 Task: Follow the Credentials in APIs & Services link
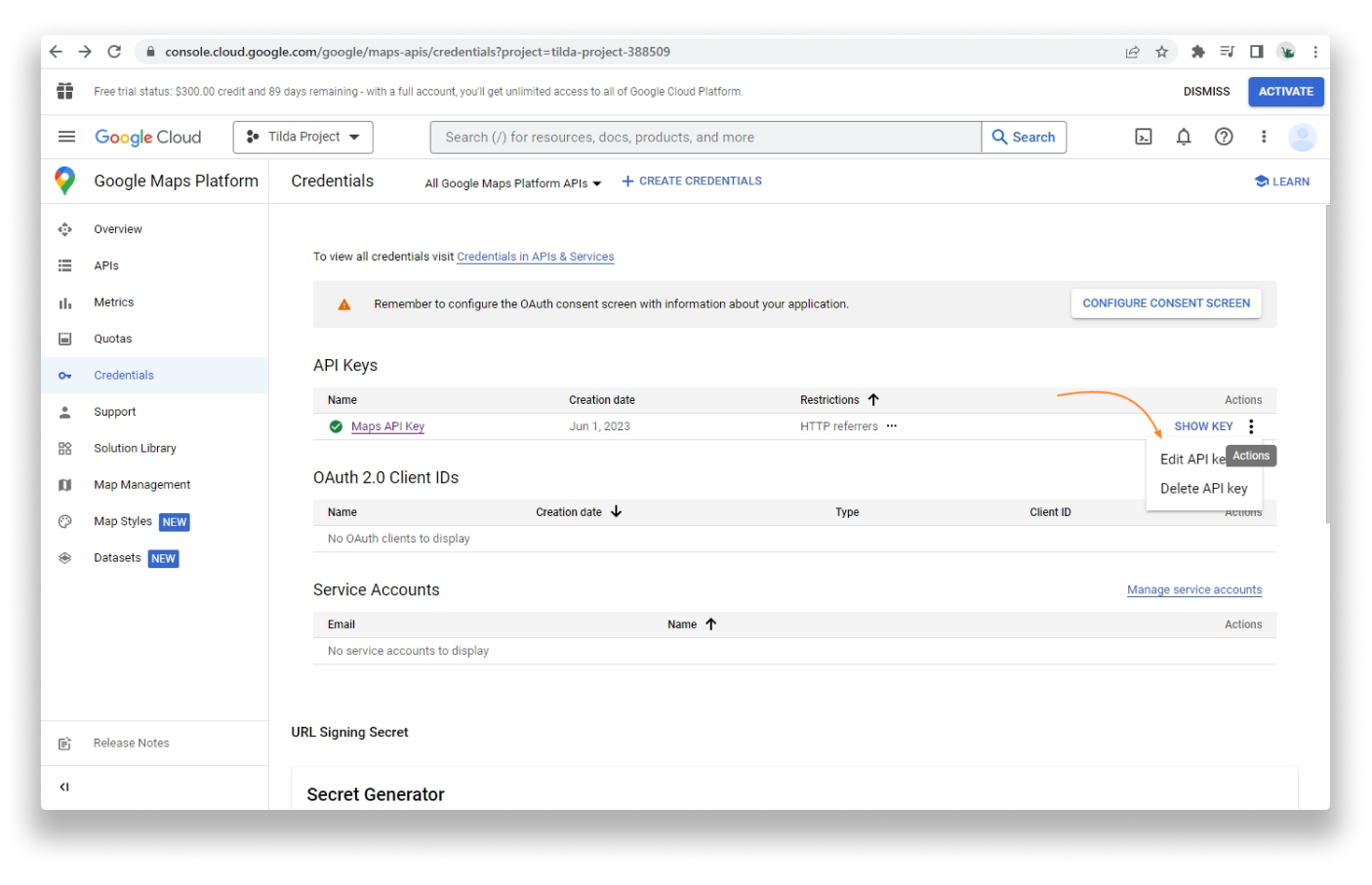pos(535,257)
